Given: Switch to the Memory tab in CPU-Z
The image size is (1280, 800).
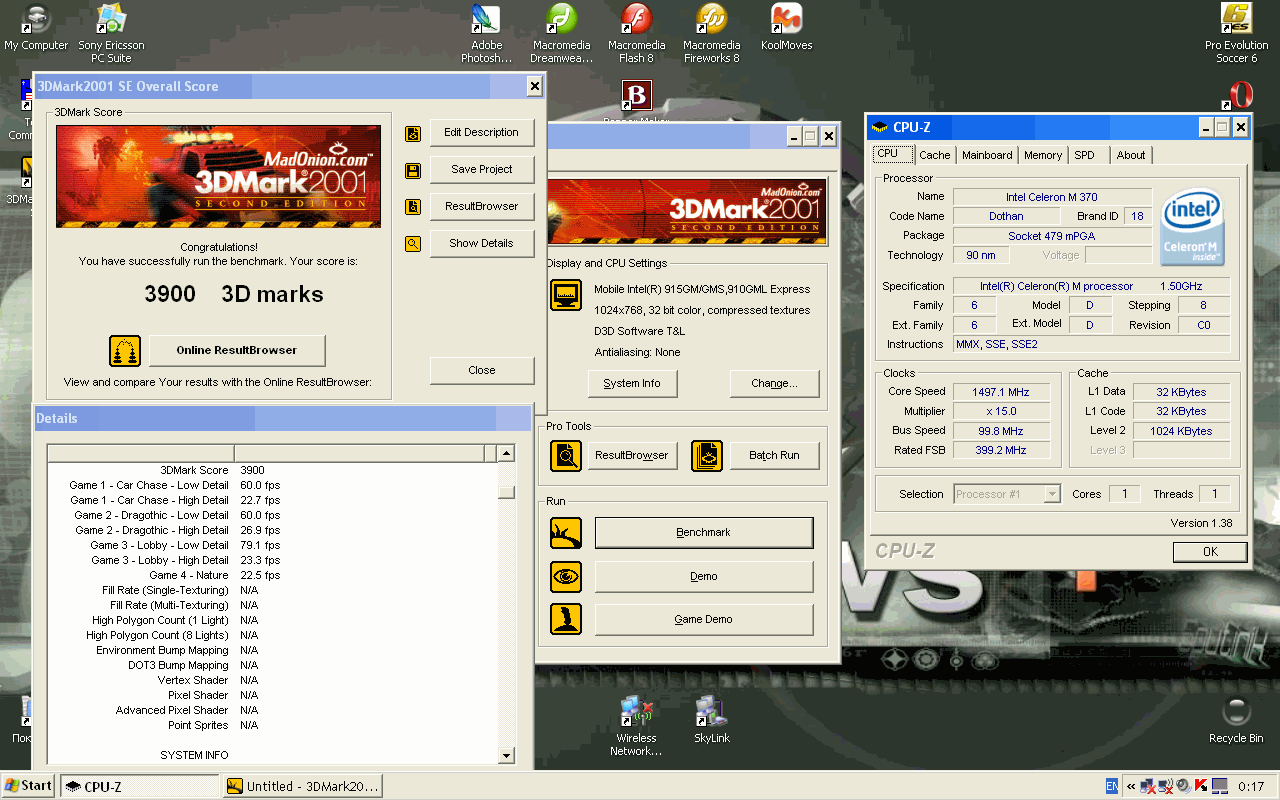Looking at the screenshot, I should [1043, 155].
